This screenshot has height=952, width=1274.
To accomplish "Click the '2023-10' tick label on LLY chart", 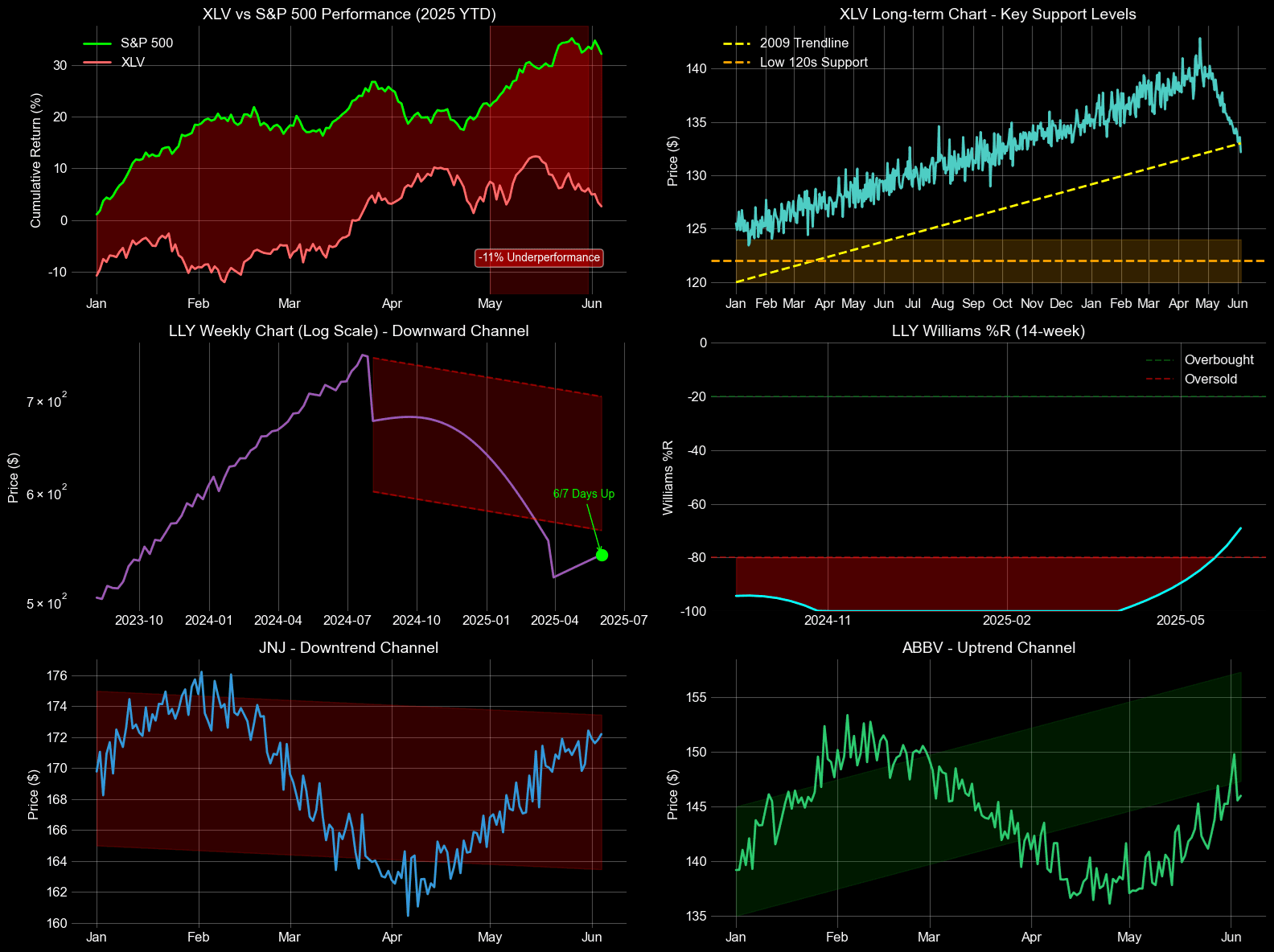I will 140,620.
